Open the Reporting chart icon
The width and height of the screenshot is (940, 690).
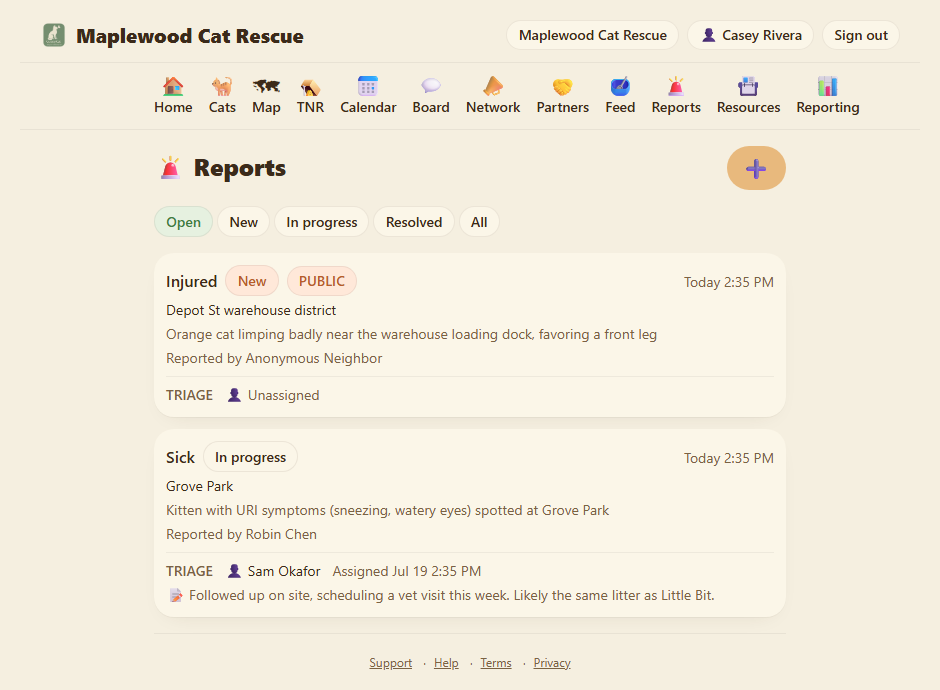point(827,86)
